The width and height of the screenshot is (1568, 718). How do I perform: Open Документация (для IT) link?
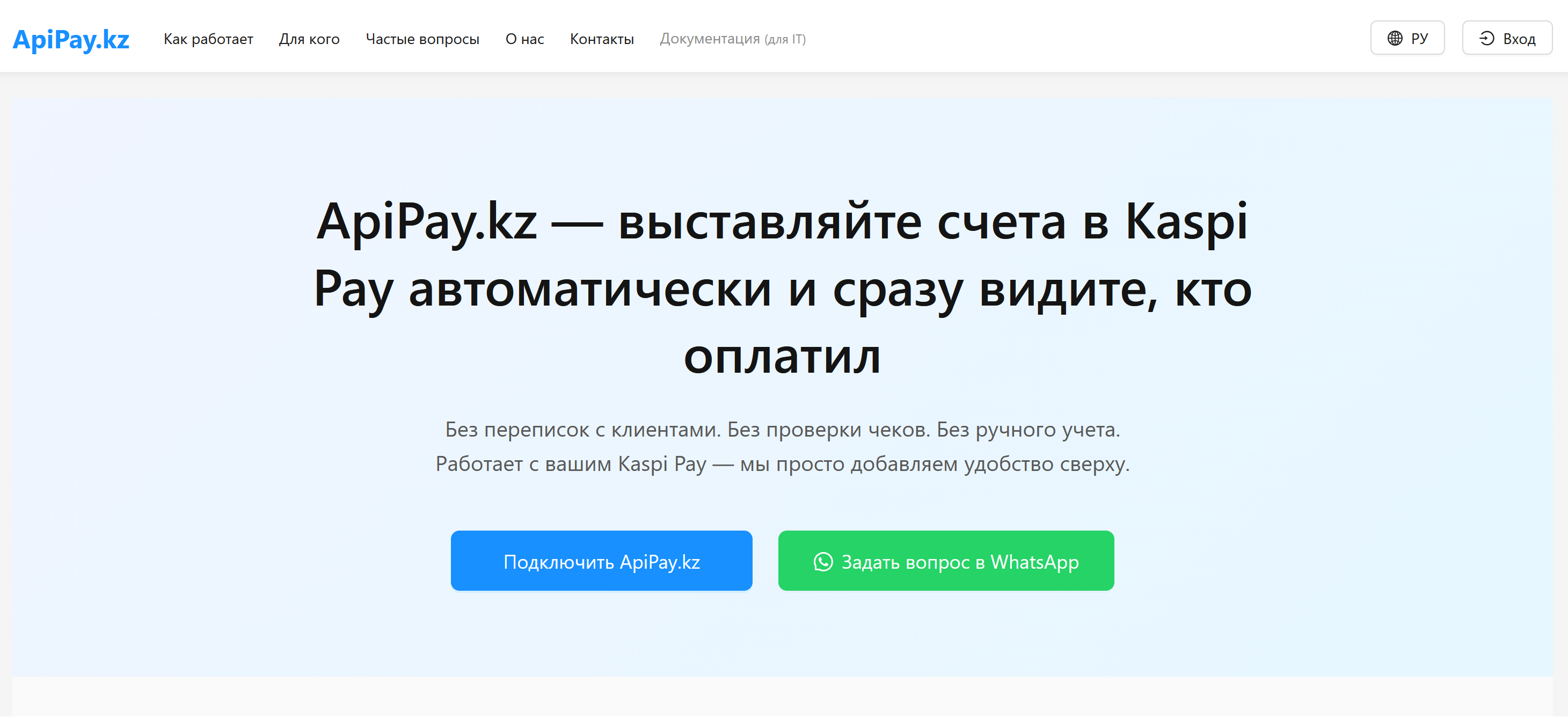click(732, 39)
